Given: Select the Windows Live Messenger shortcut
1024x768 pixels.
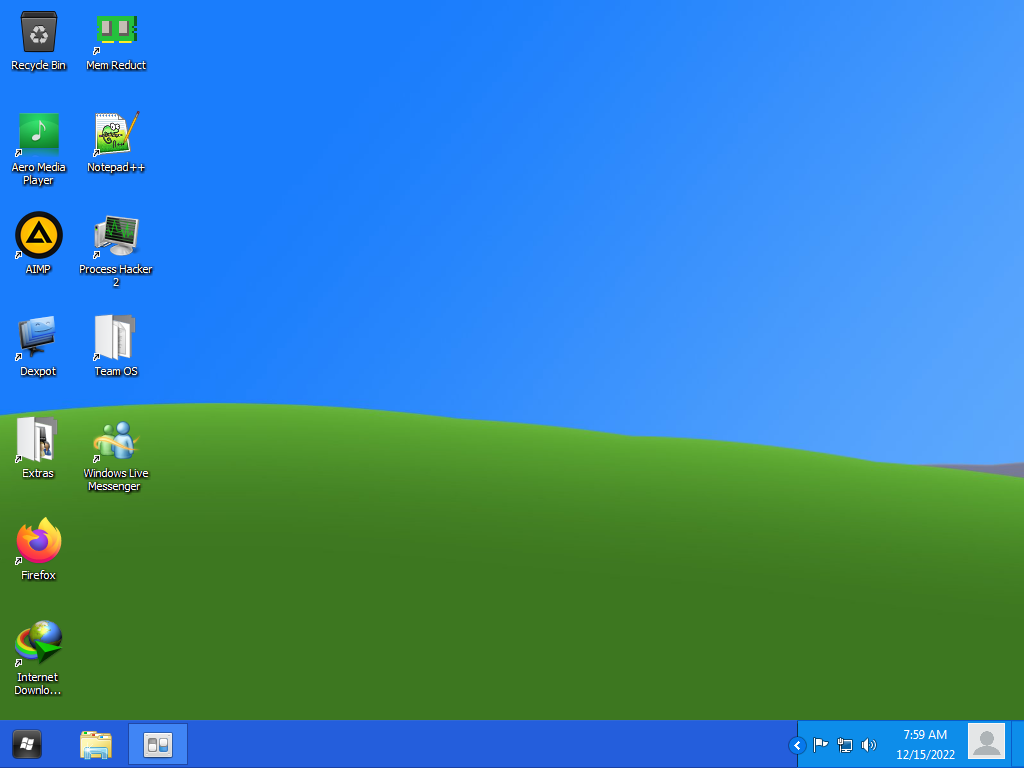Looking at the screenshot, I should [x=116, y=455].
